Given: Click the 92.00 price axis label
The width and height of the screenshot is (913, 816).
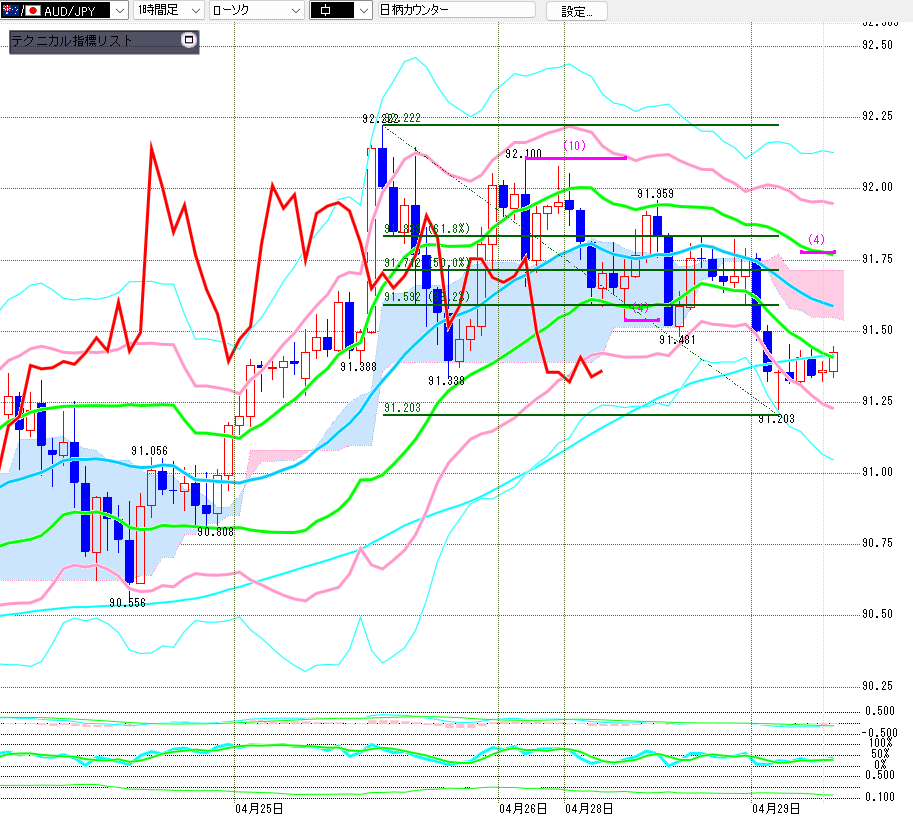Looking at the screenshot, I should click(877, 187).
